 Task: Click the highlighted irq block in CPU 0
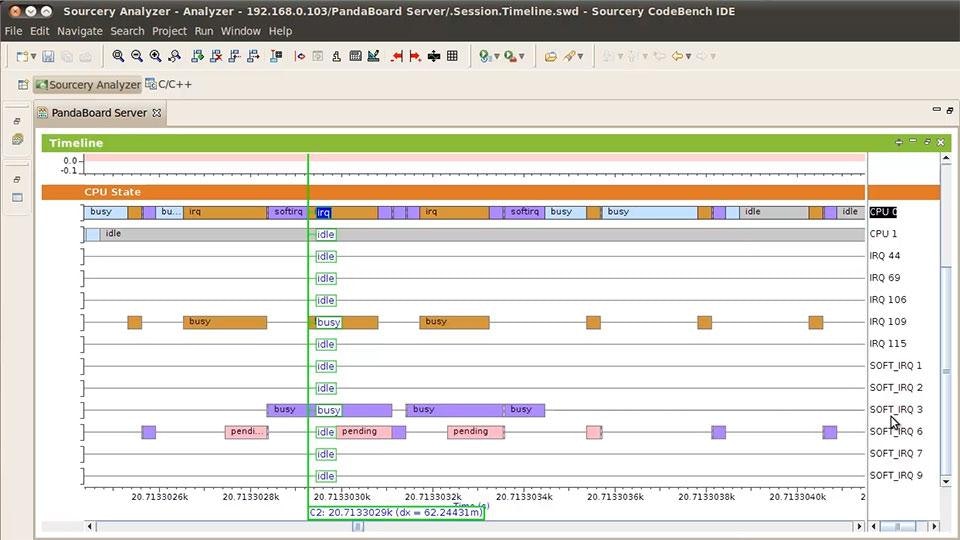[x=323, y=212]
